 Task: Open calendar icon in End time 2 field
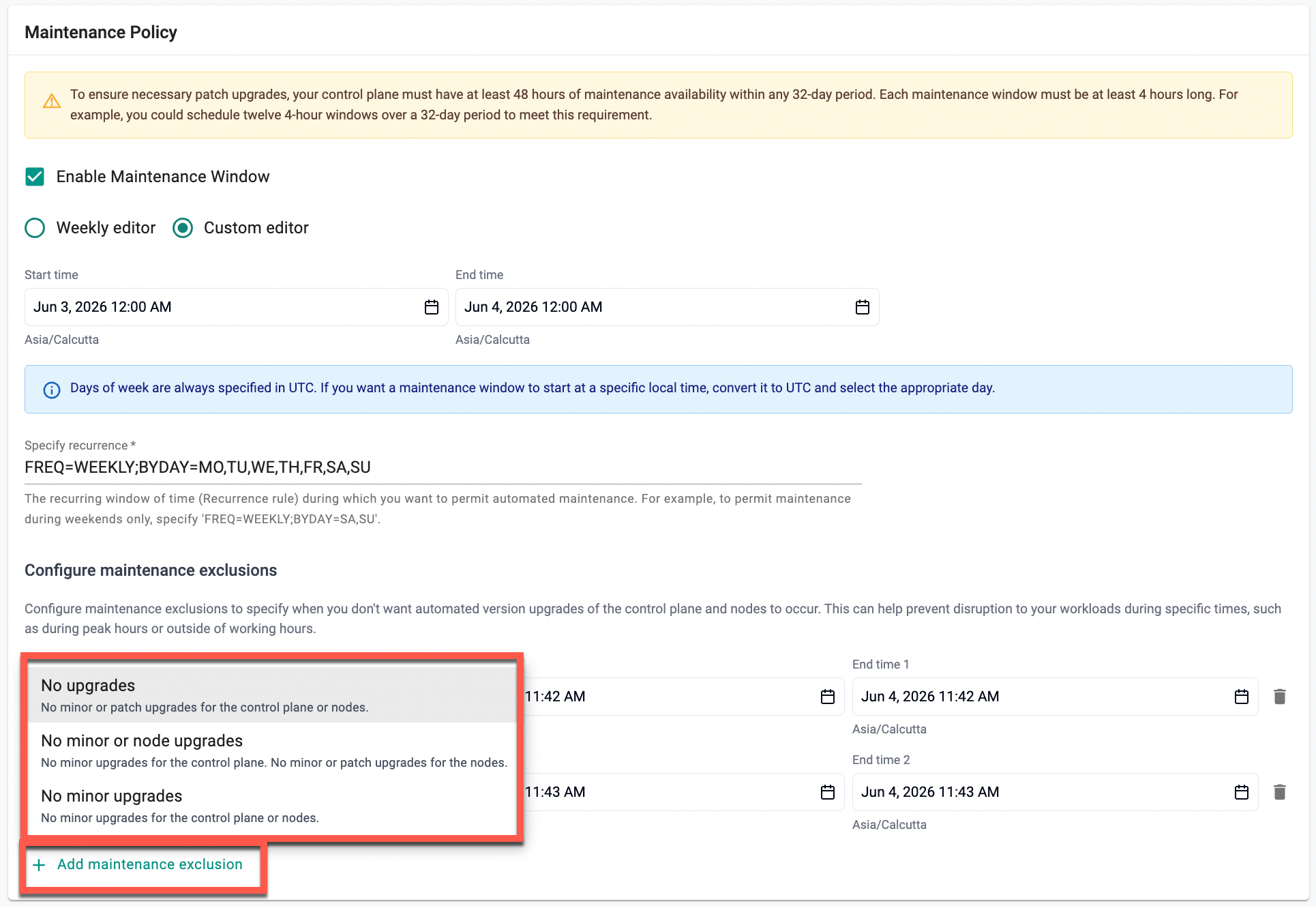[x=1242, y=792]
